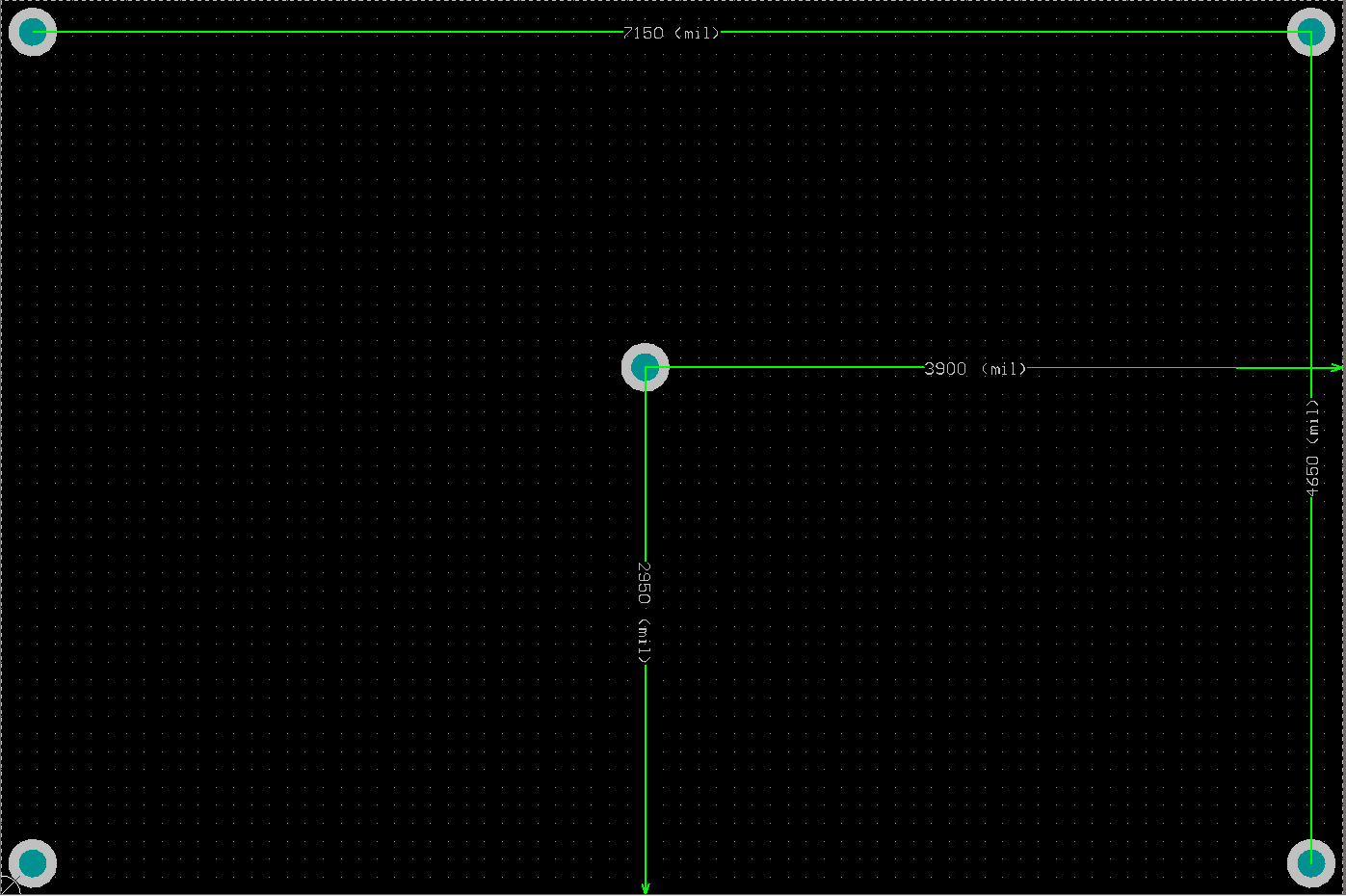This screenshot has height=896, width=1346.
Task: Select the 3900 (mil) dimension label
Action: tap(975, 368)
